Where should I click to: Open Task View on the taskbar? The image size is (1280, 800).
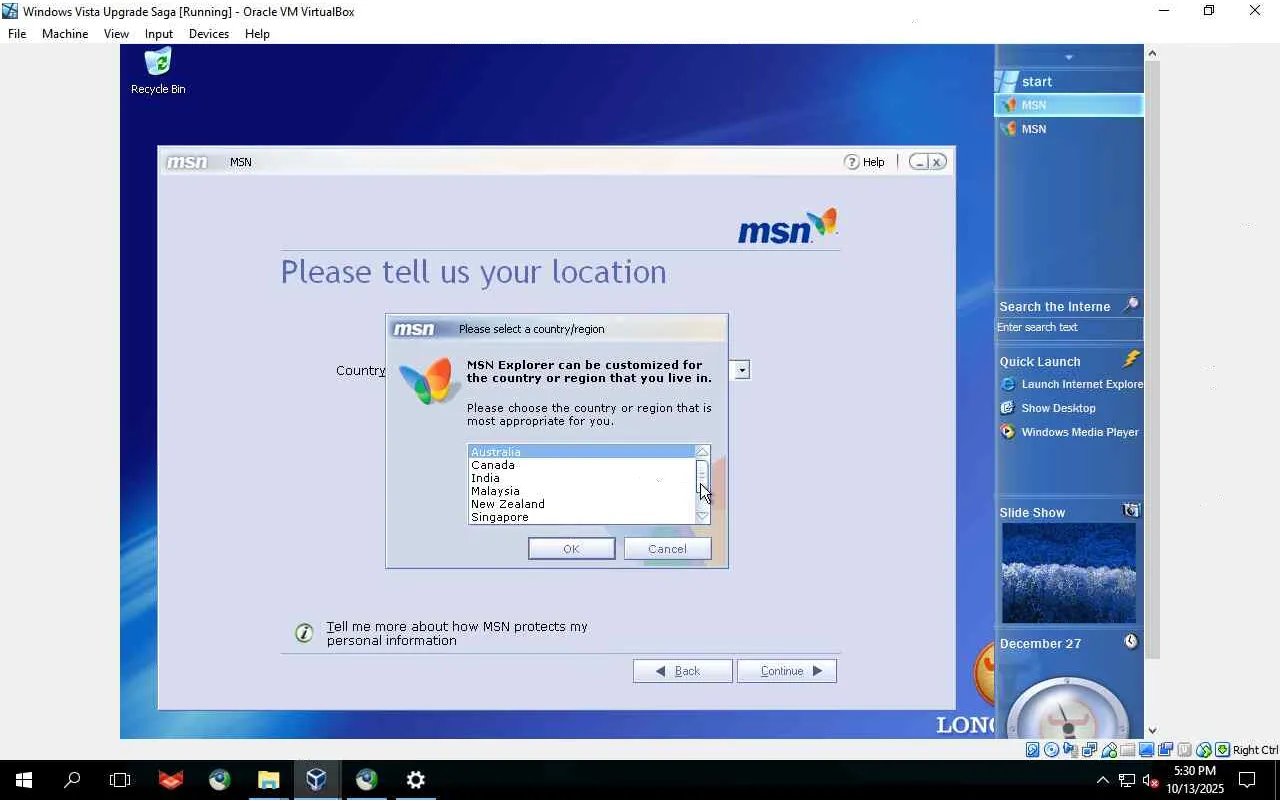(x=120, y=780)
